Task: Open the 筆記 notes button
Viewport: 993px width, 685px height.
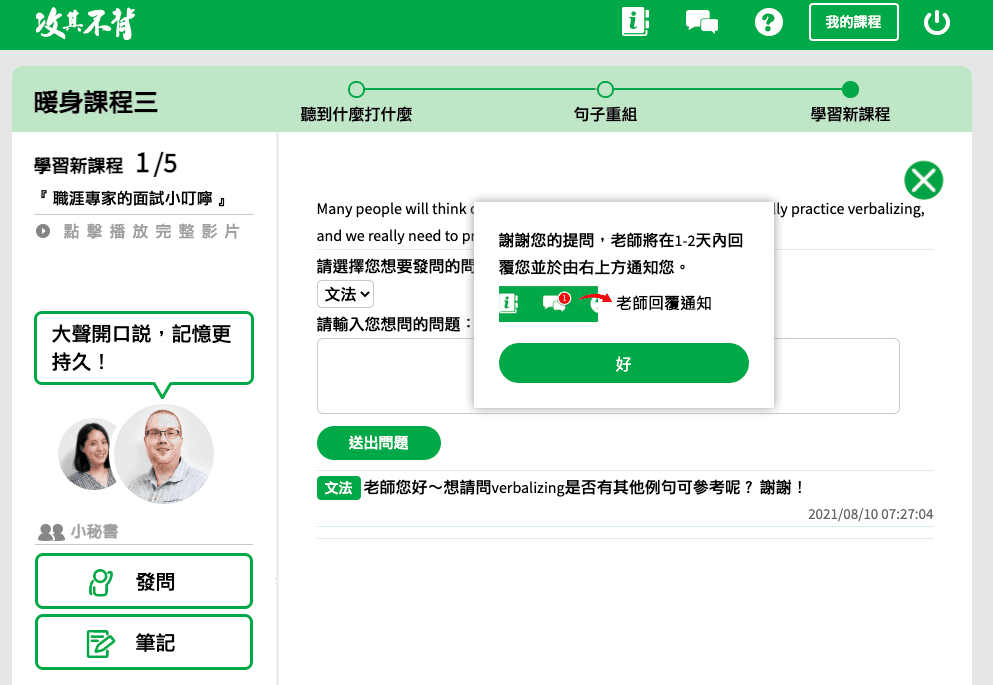Action: click(x=144, y=642)
